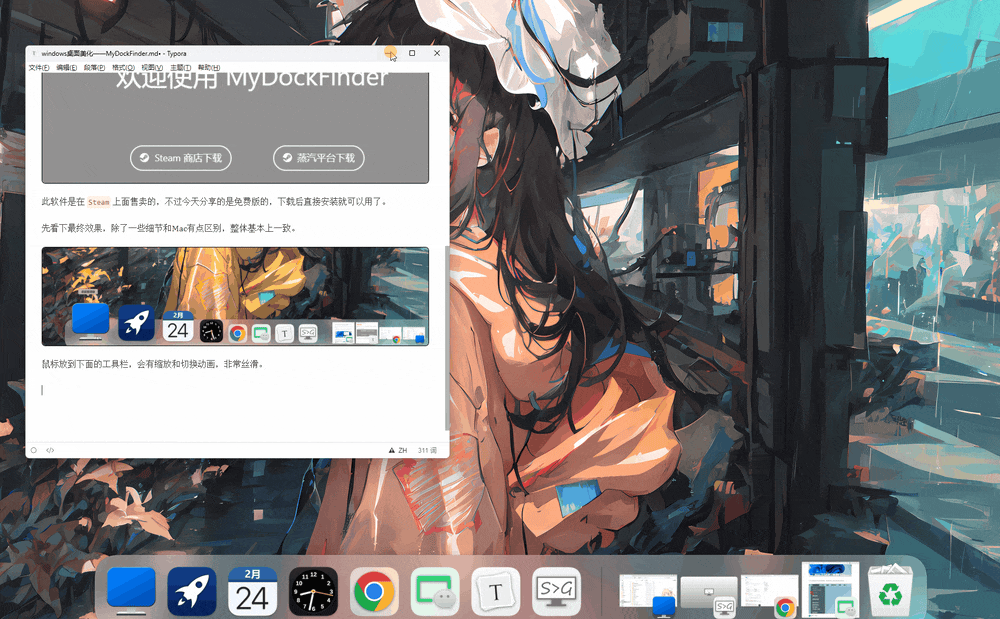Click the paragraph starting 此软件是在
The width and height of the screenshot is (1000, 619).
pyautogui.click(x=214, y=202)
